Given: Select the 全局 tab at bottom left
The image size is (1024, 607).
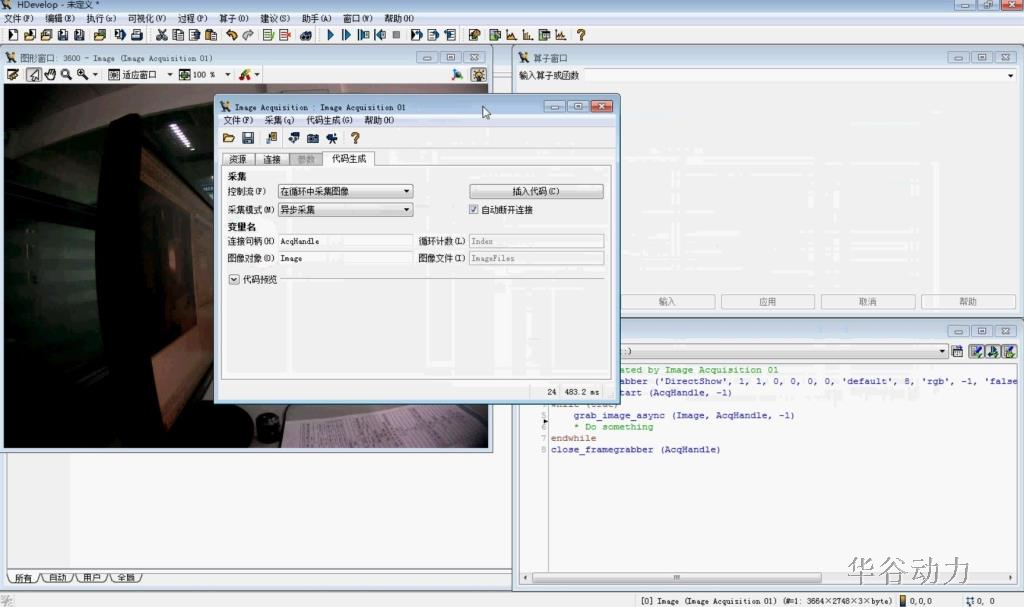Looking at the screenshot, I should pos(125,578).
